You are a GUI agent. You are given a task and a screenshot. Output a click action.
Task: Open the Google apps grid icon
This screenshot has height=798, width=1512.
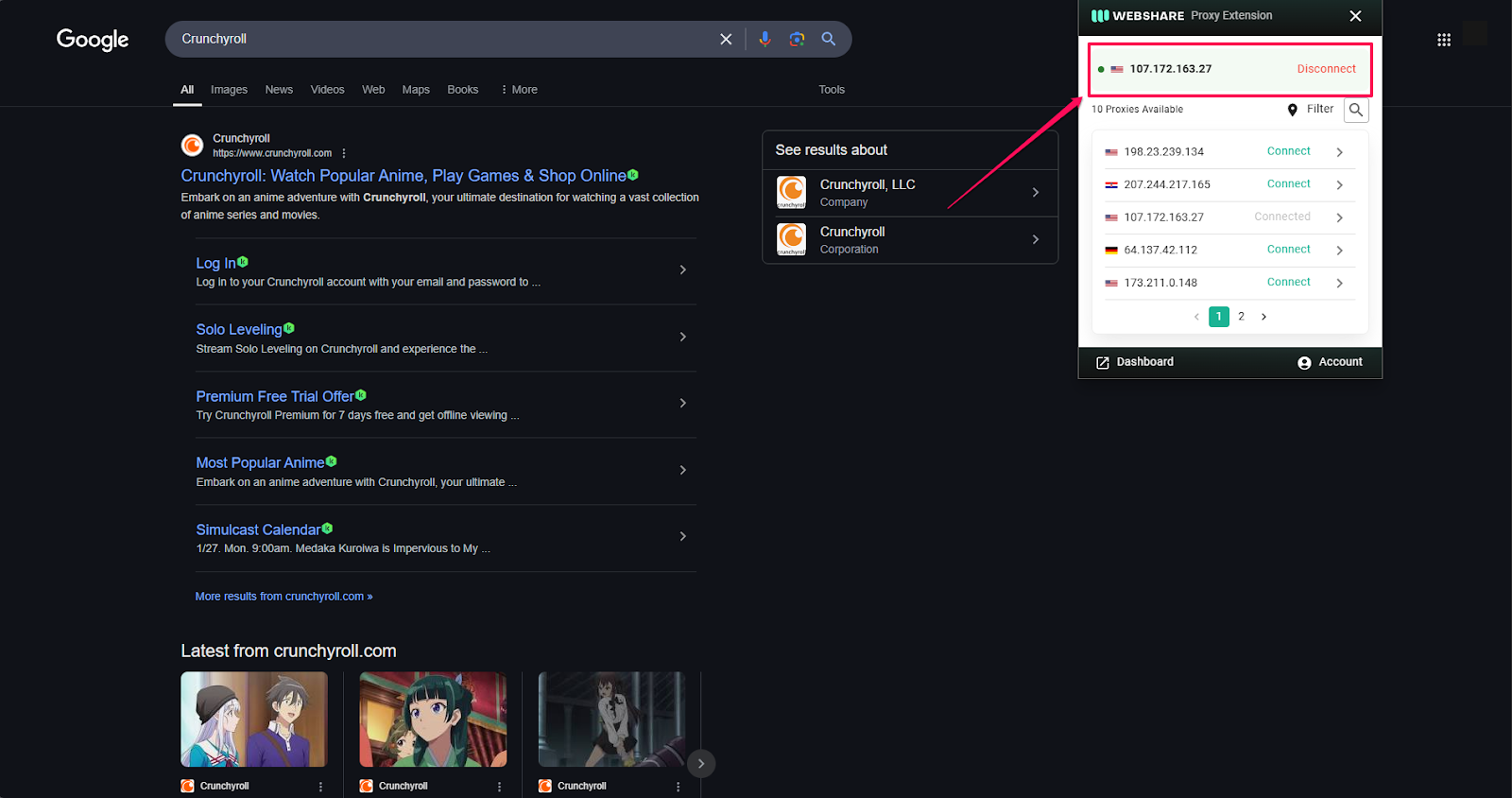(1444, 40)
